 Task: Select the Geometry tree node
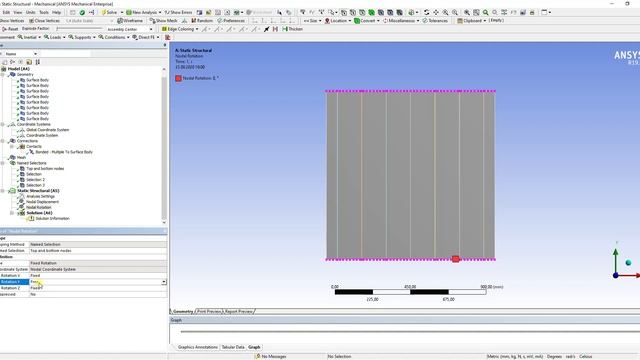[25, 74]
